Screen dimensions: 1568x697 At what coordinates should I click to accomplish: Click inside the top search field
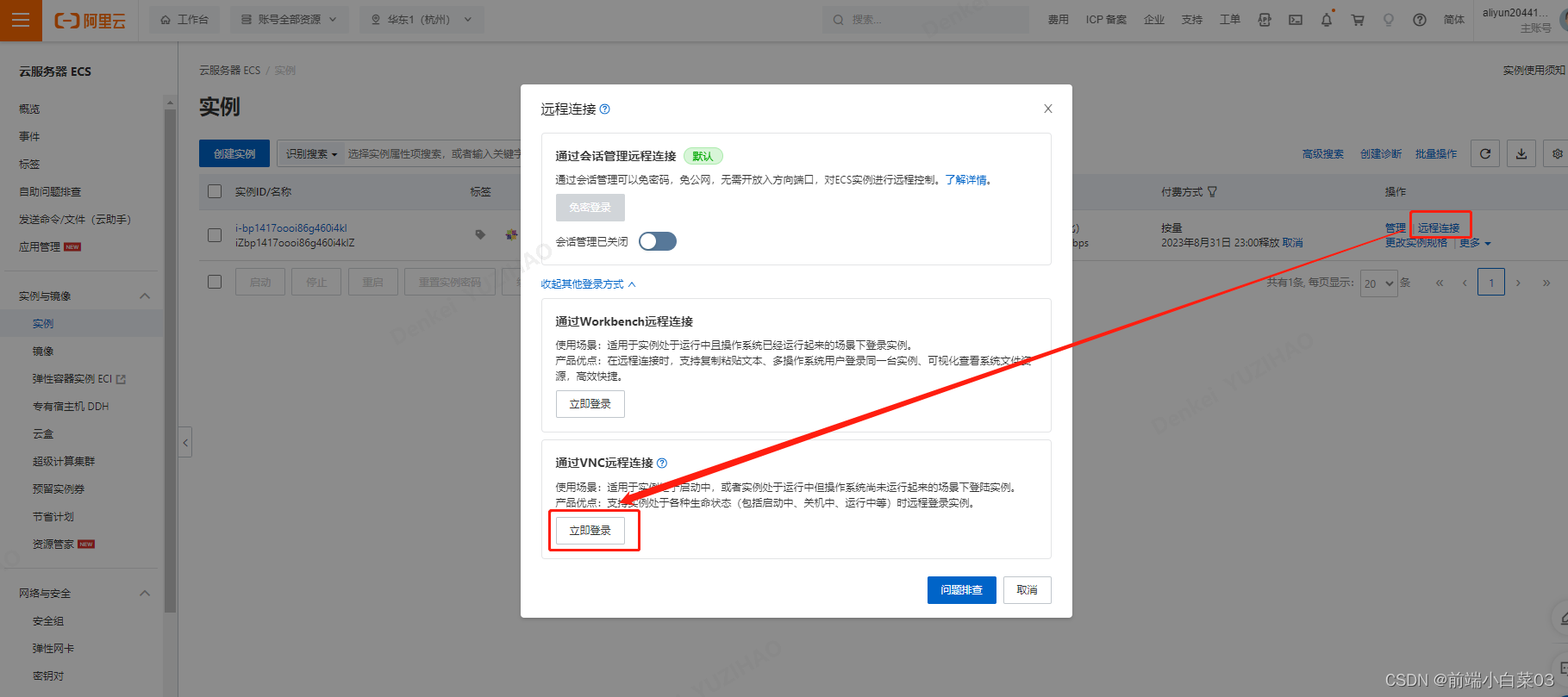coord(926,20)
